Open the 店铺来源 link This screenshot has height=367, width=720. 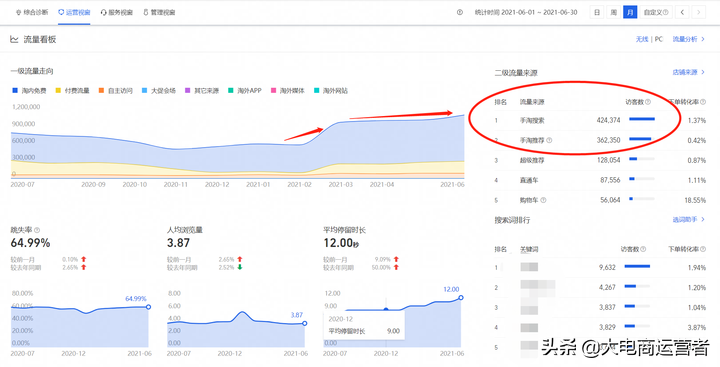point(688,73)
